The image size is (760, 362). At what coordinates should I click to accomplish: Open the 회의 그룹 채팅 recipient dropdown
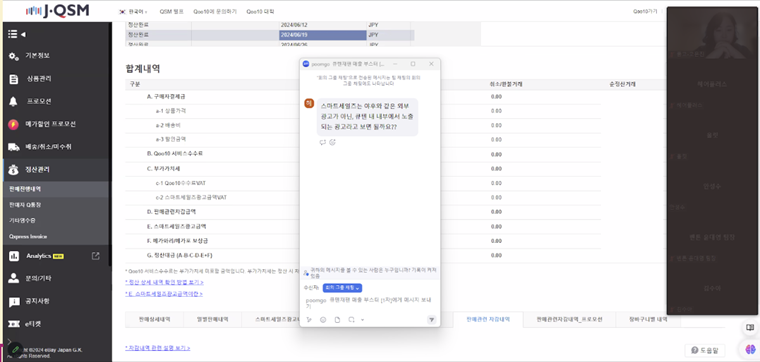coord(342,288)
